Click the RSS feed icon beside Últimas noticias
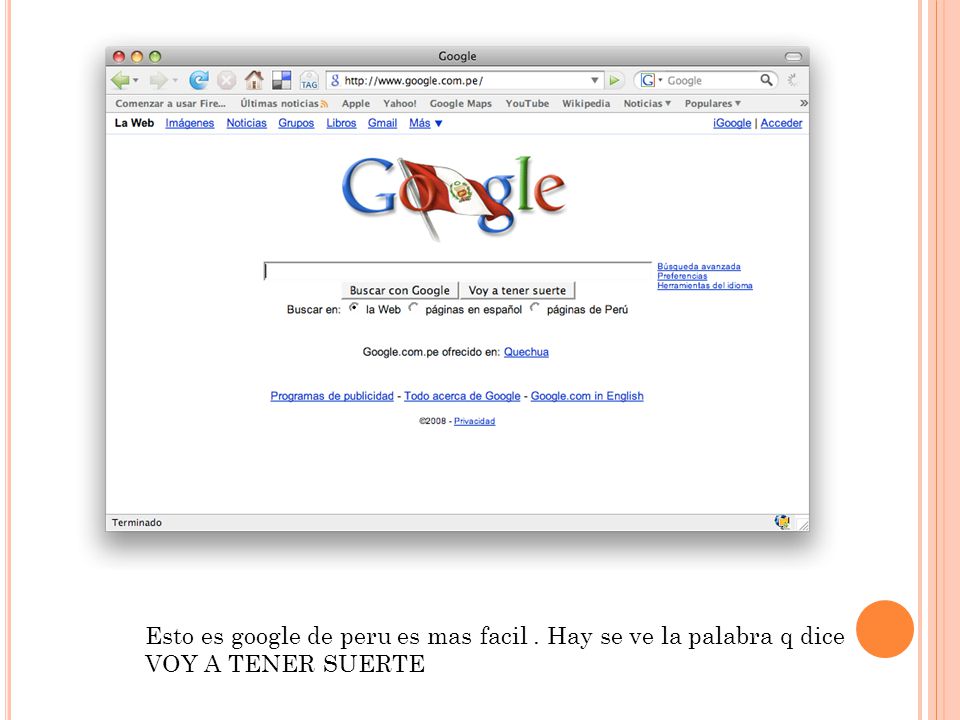The image size is (960, 720). pos(324,104)
